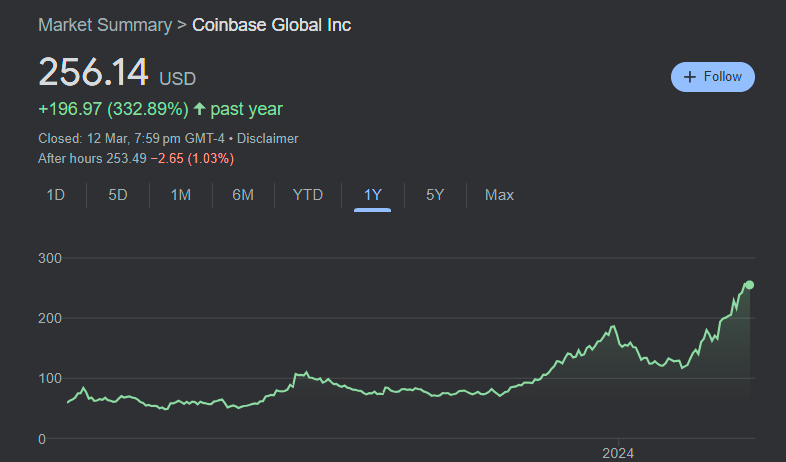Switch chart to 5Y range
This screenshot has width=786, height=462.
tap(435, 195)
